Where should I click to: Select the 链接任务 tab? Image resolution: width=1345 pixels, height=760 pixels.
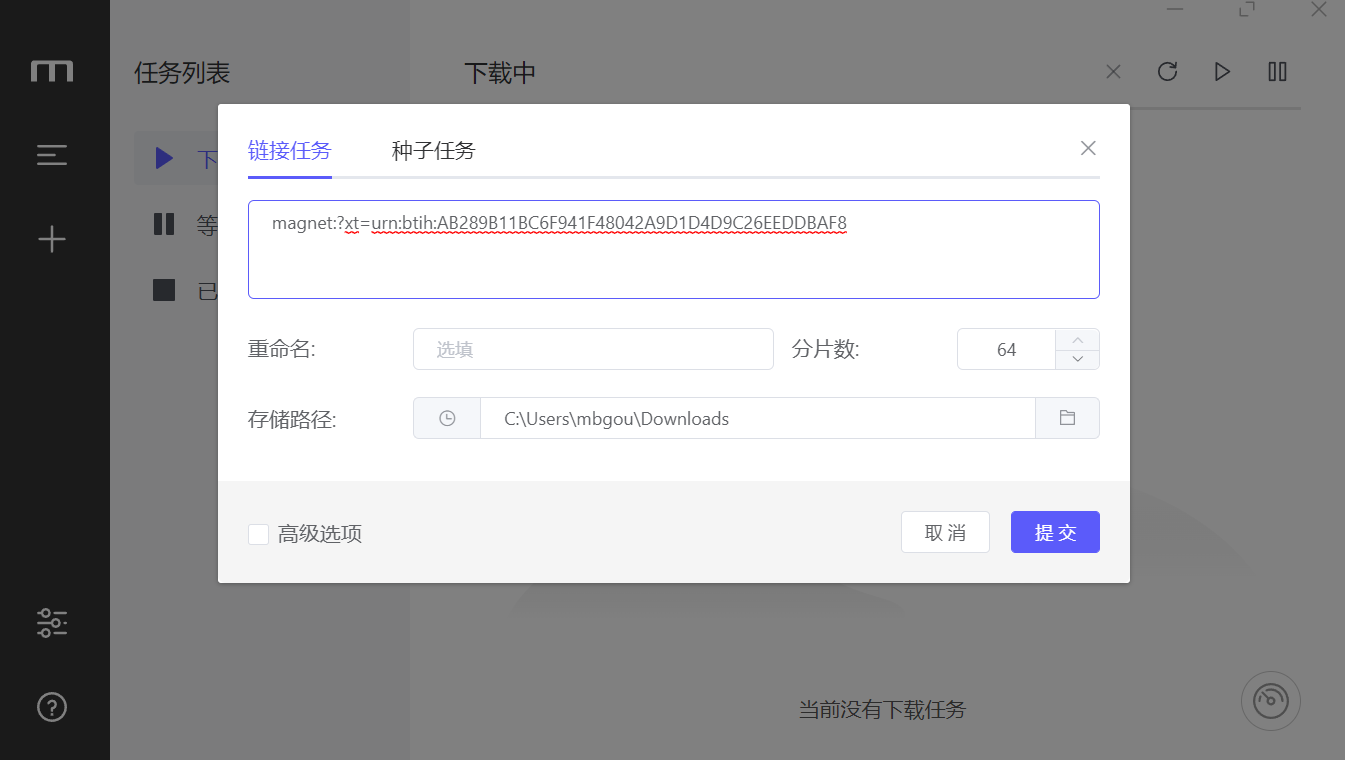click(289, 151)
